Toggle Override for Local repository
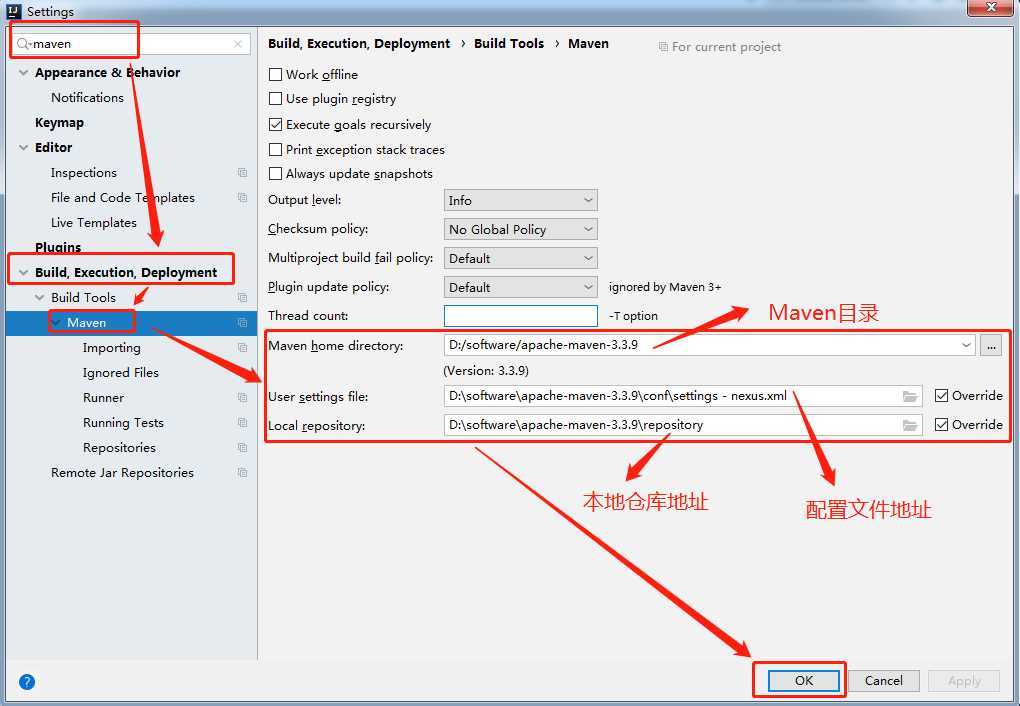 point(941,424)
